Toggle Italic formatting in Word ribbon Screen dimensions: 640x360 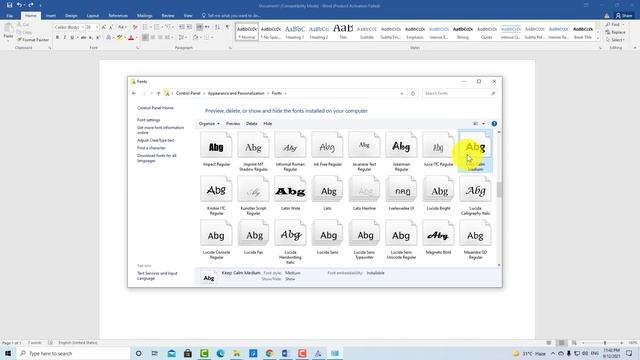[64, 38]
